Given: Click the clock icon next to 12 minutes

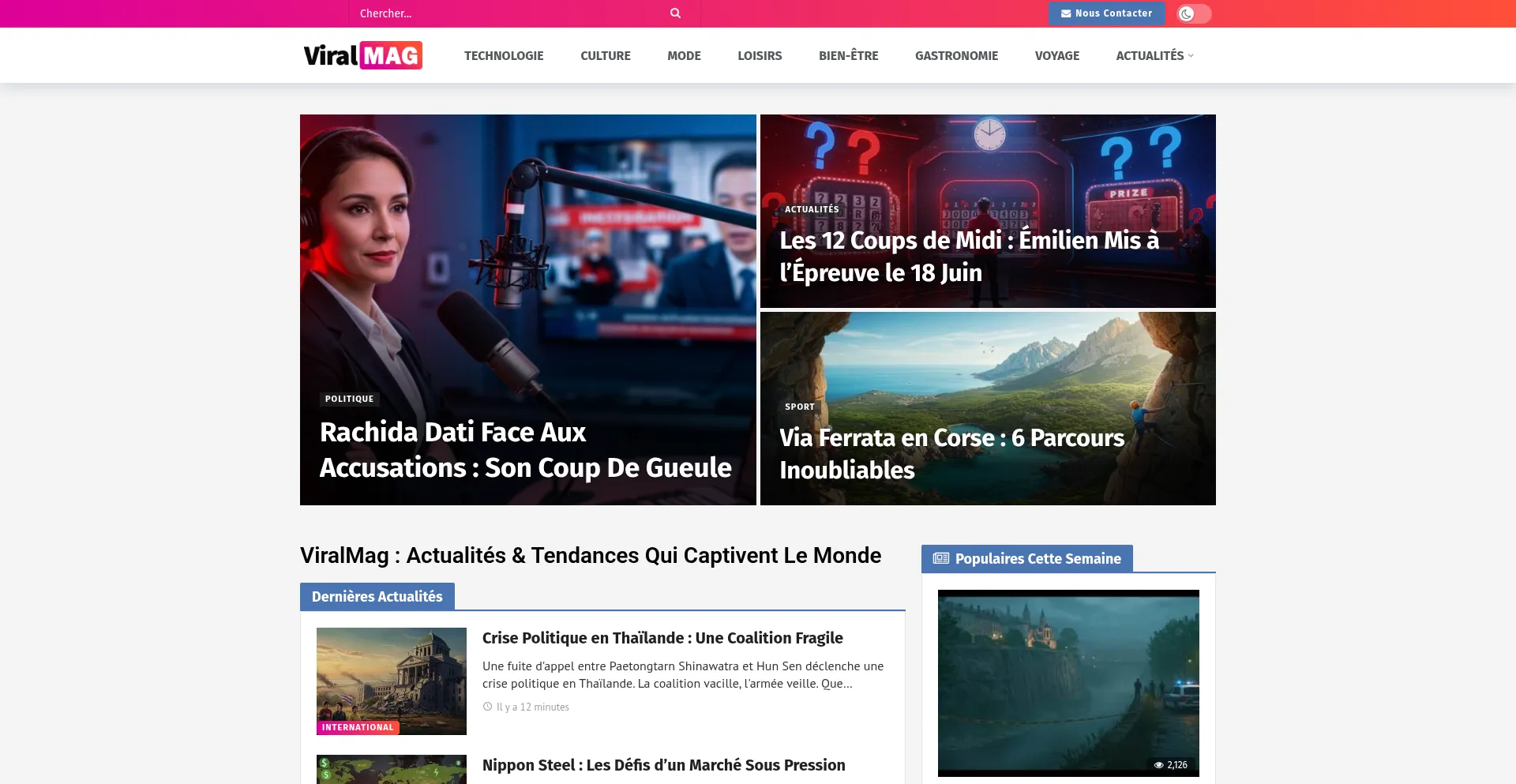Looking at the screenshot, I should tap(487, 707).
